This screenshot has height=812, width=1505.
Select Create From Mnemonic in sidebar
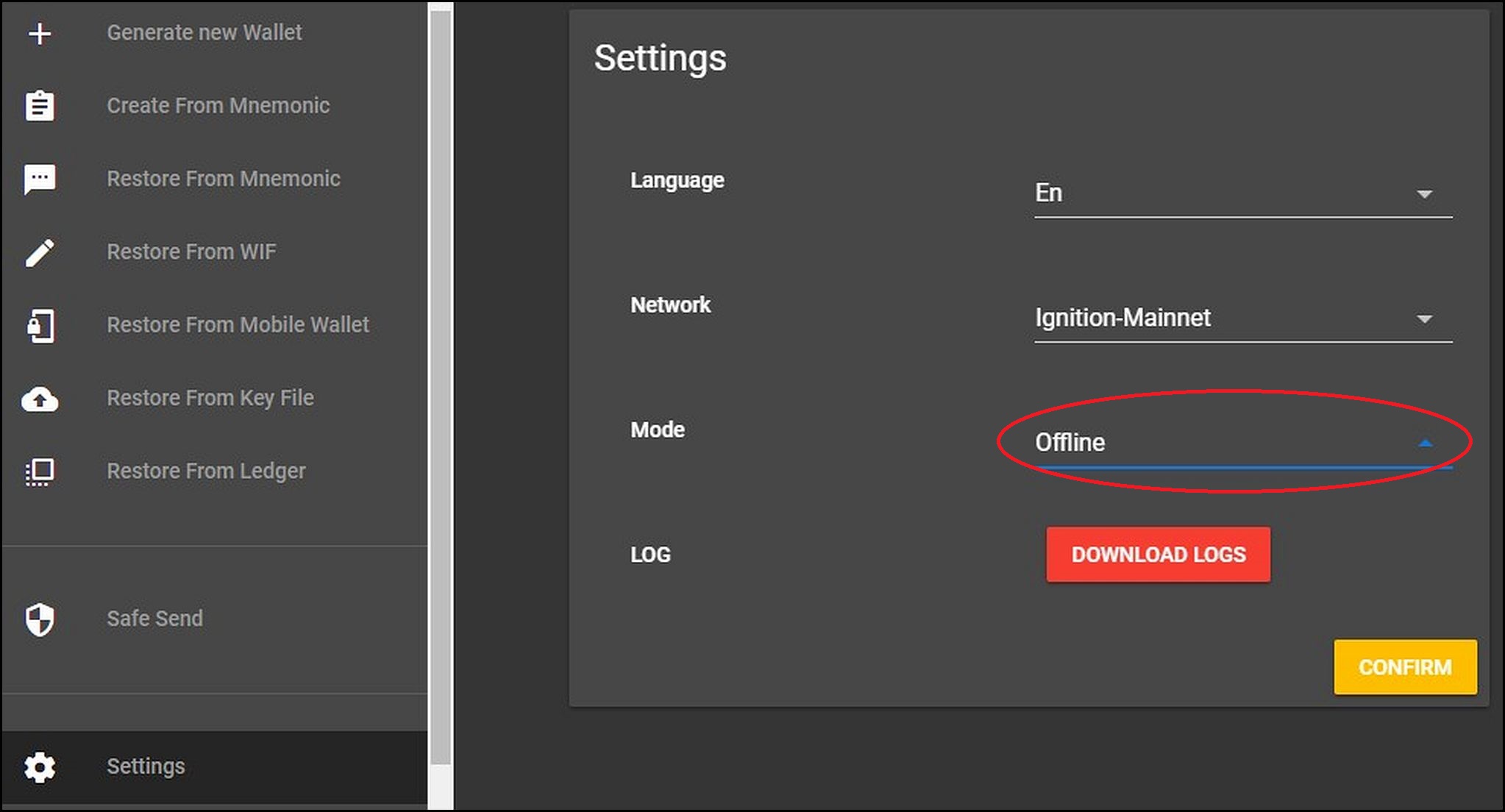click(218, 105)
